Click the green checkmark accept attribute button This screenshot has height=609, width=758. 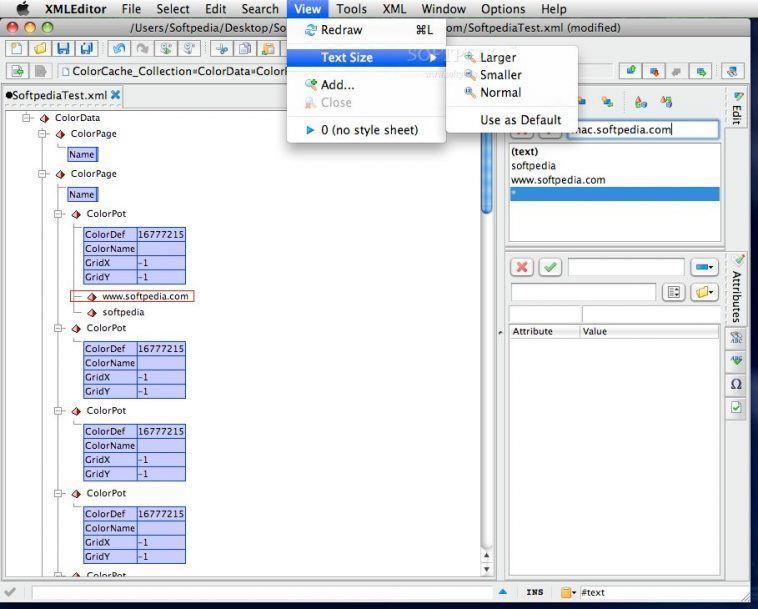[550, 267]
